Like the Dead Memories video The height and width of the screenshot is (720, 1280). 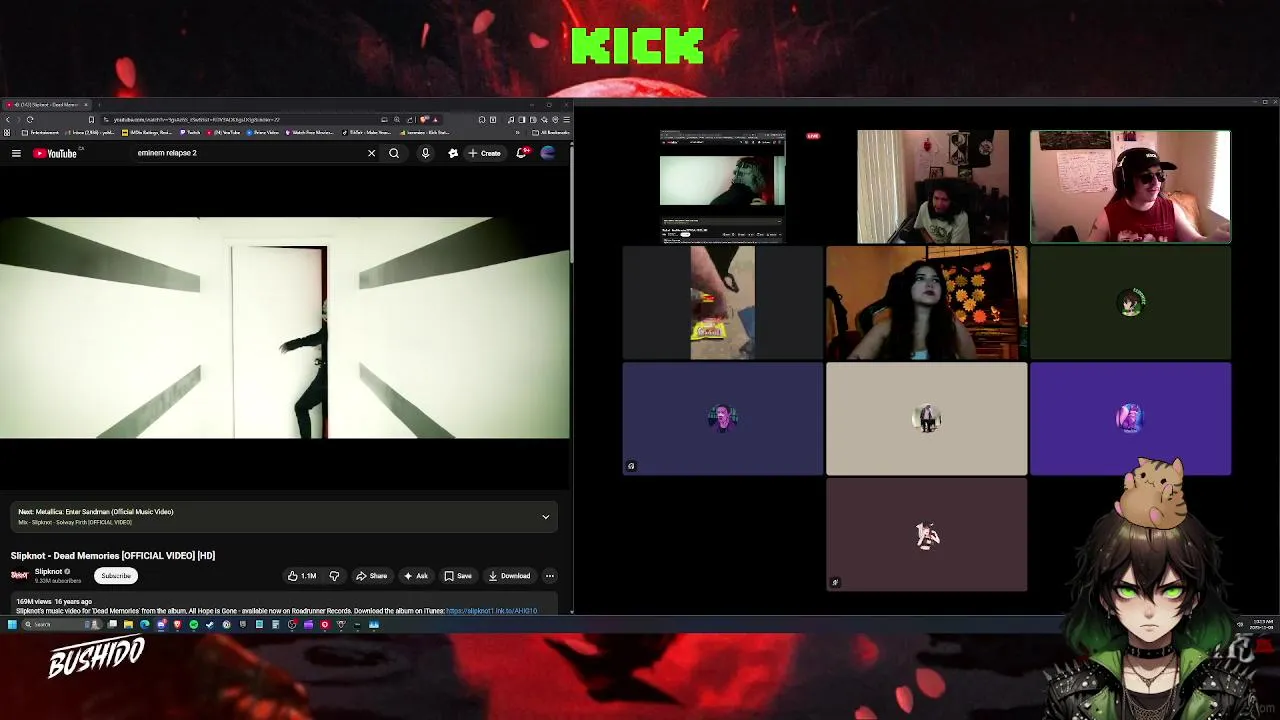coord(302,576)
